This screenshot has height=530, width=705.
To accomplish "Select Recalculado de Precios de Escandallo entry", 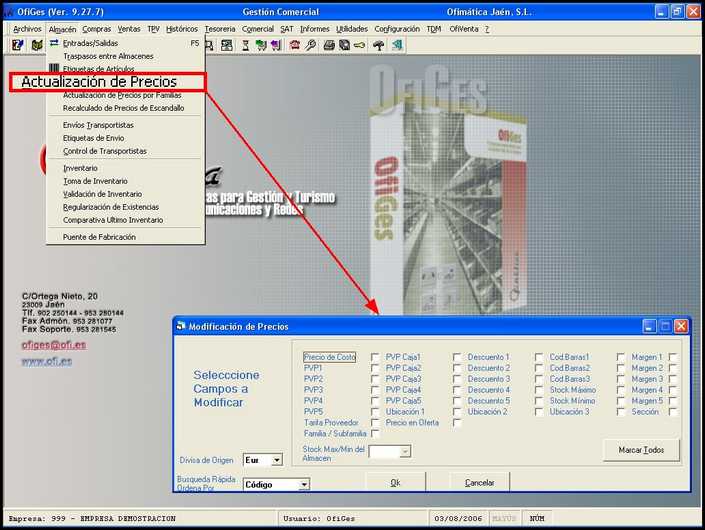I will (x=123, y=108).
